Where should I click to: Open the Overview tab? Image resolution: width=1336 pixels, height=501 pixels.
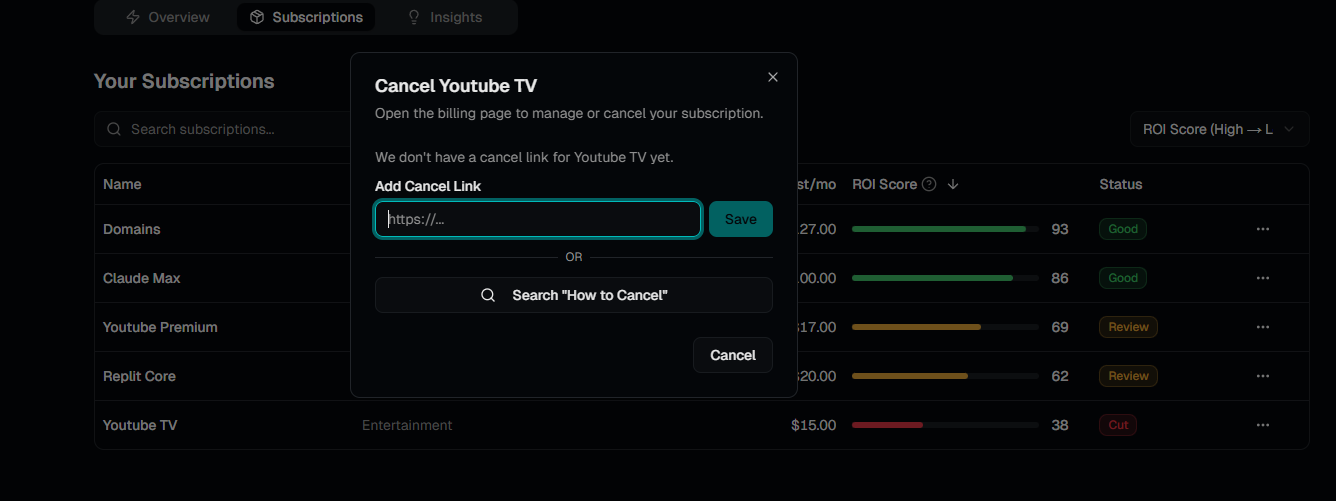click(168, 17)
